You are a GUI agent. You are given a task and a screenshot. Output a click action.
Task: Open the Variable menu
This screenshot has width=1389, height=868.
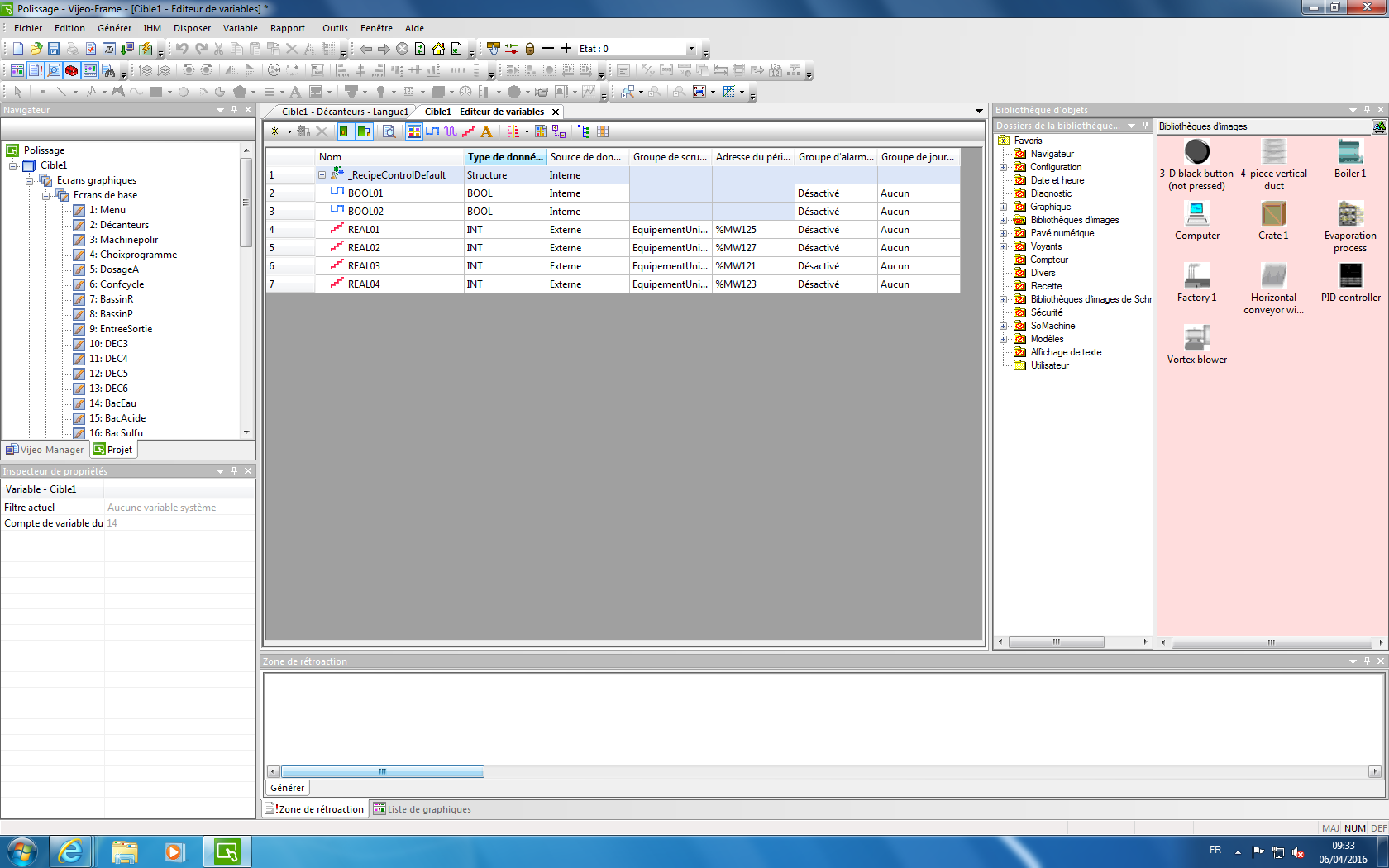pyautogui.click(x=240, y=28)
